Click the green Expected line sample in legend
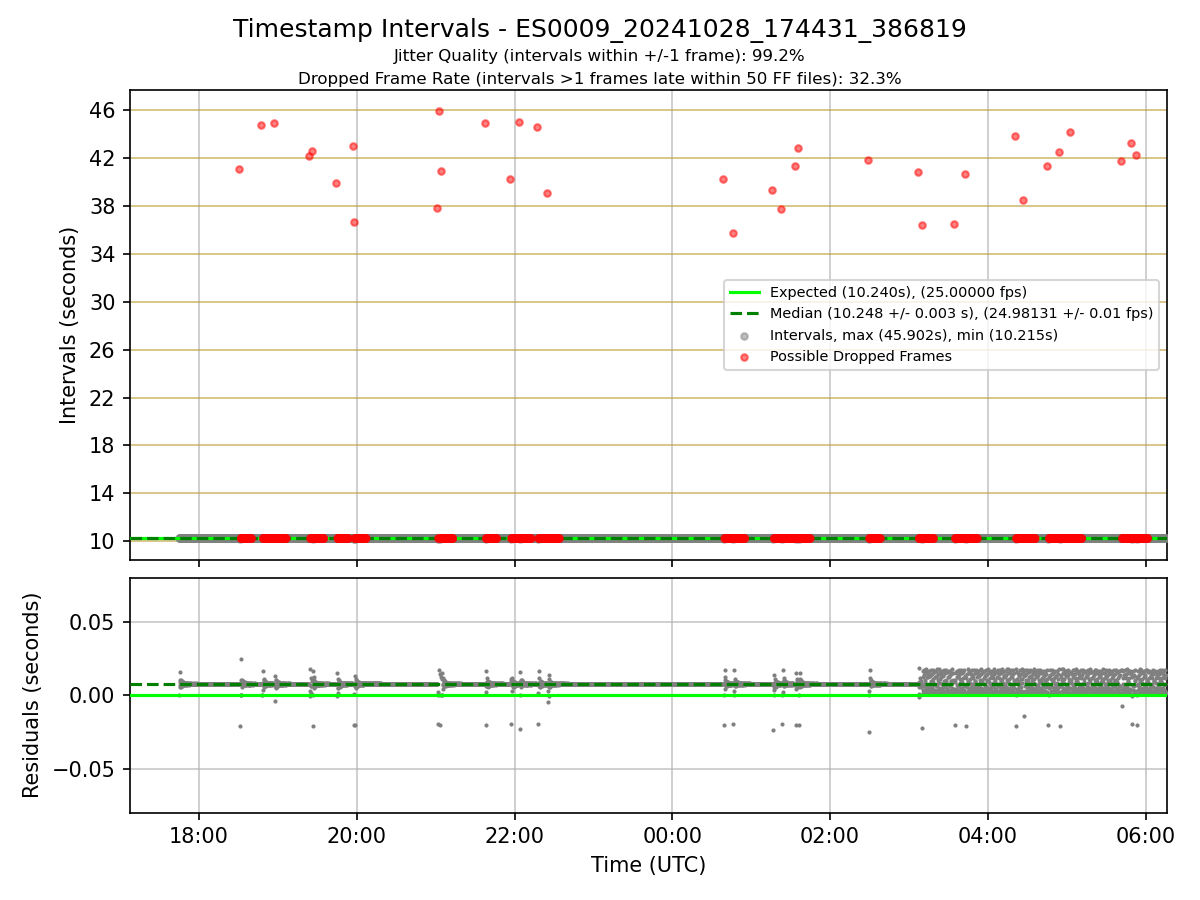The height and width of the screenshot is (900, 1200). pyautogui.click(x=746, y=292)
